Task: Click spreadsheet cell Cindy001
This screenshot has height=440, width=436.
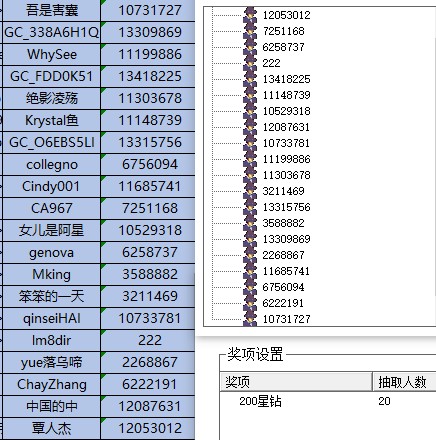Action: pyautogui.click(x=51, y=186)
